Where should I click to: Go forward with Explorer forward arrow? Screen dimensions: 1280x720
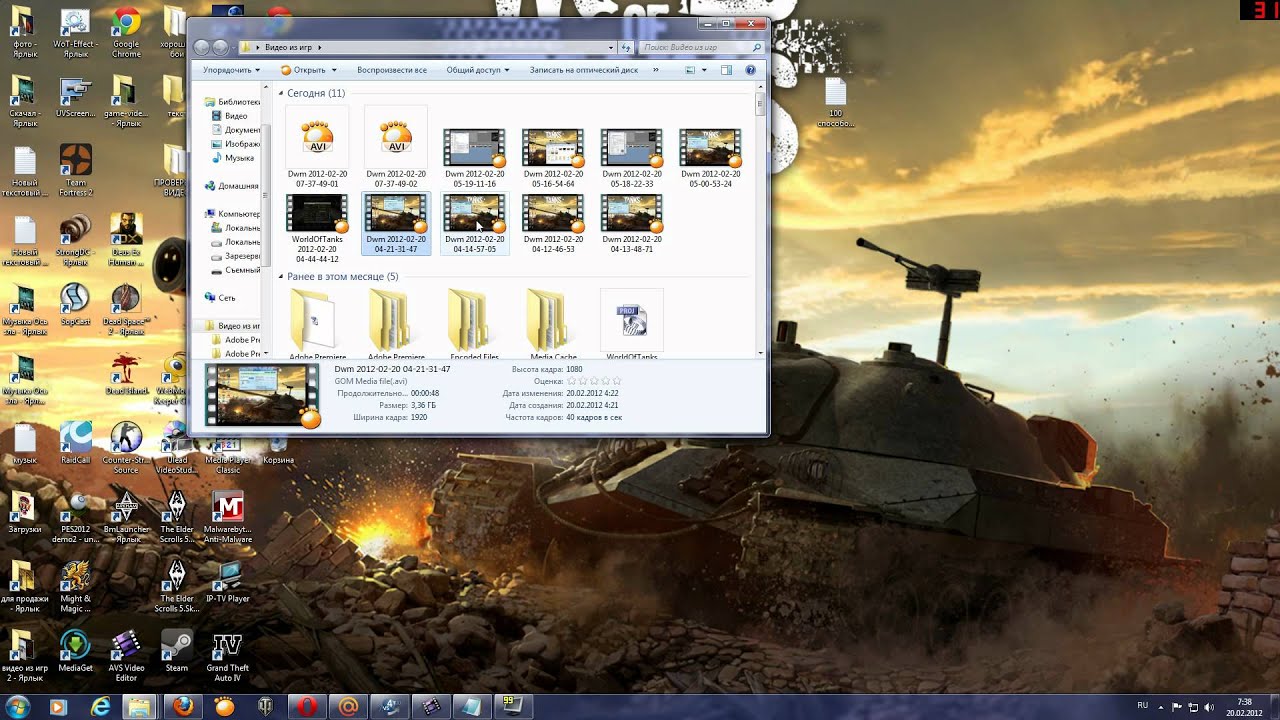pyautogui.click(x=220, y=47)
